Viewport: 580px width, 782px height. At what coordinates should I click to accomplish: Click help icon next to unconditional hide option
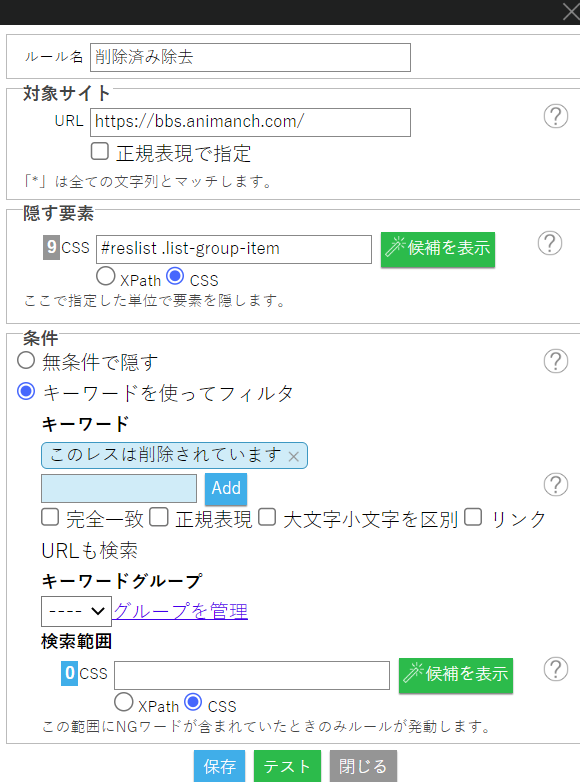(556, 361)
